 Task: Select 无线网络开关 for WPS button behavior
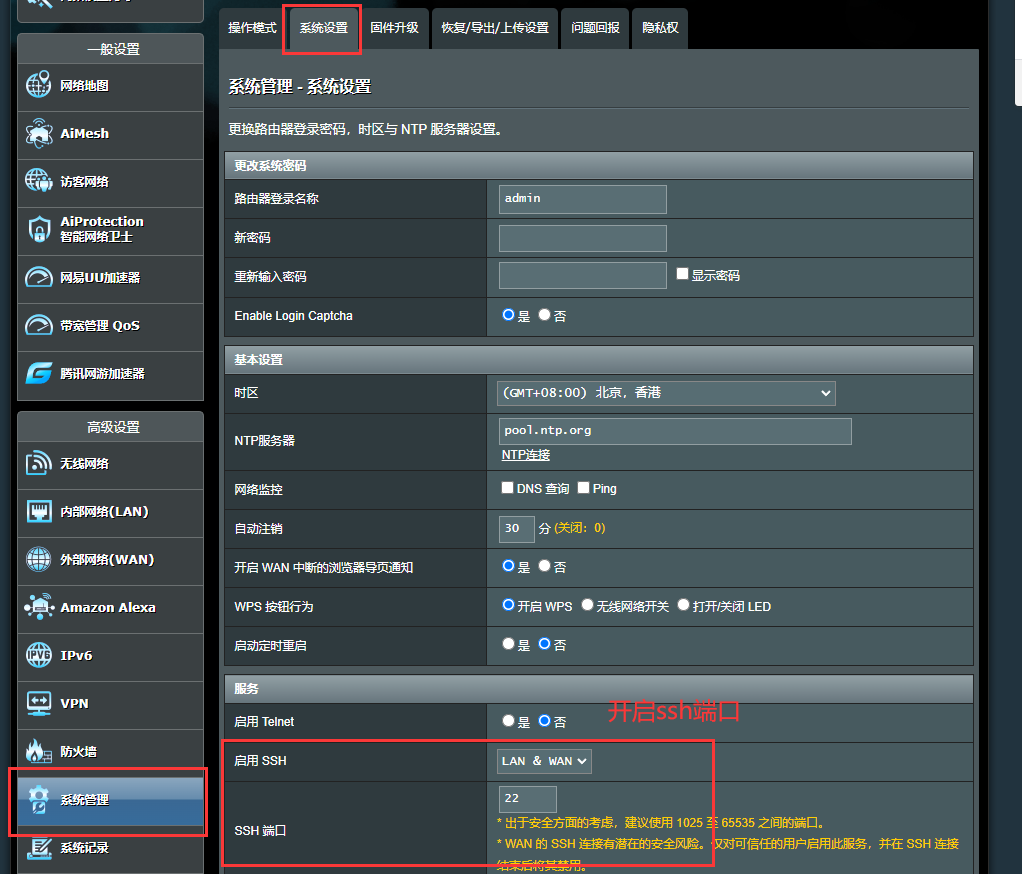(587, 605)
